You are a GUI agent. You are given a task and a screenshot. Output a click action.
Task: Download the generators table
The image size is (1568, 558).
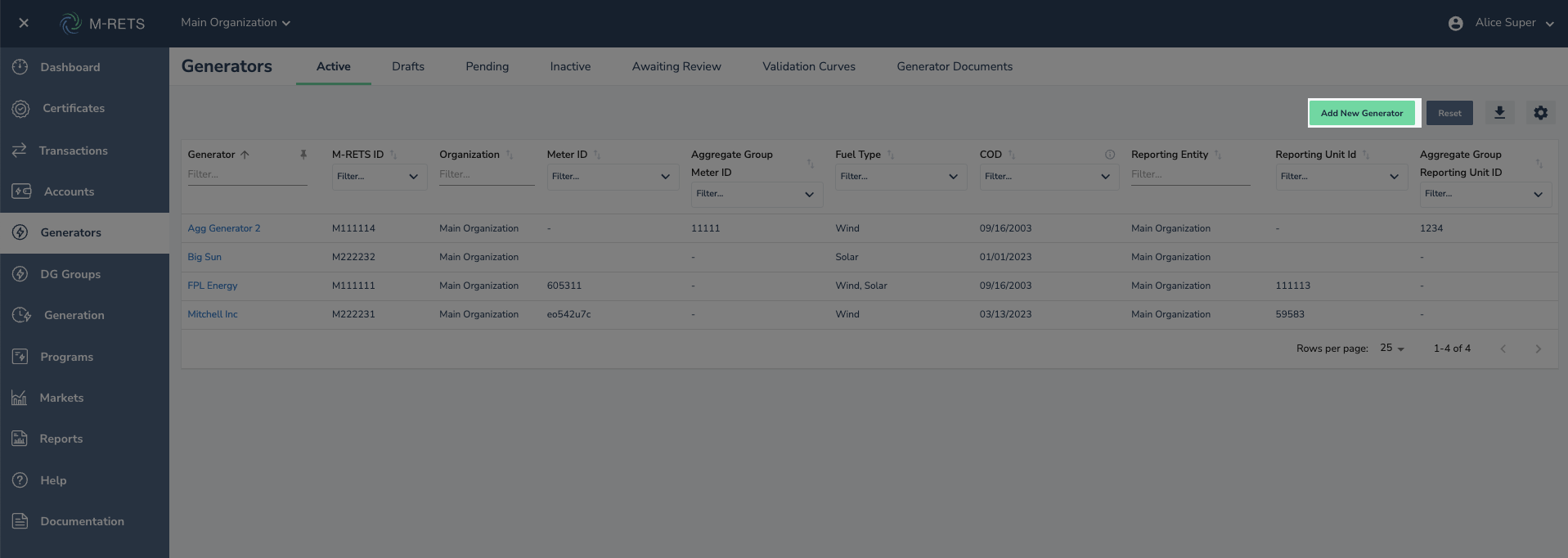[x=1499, y=113]
